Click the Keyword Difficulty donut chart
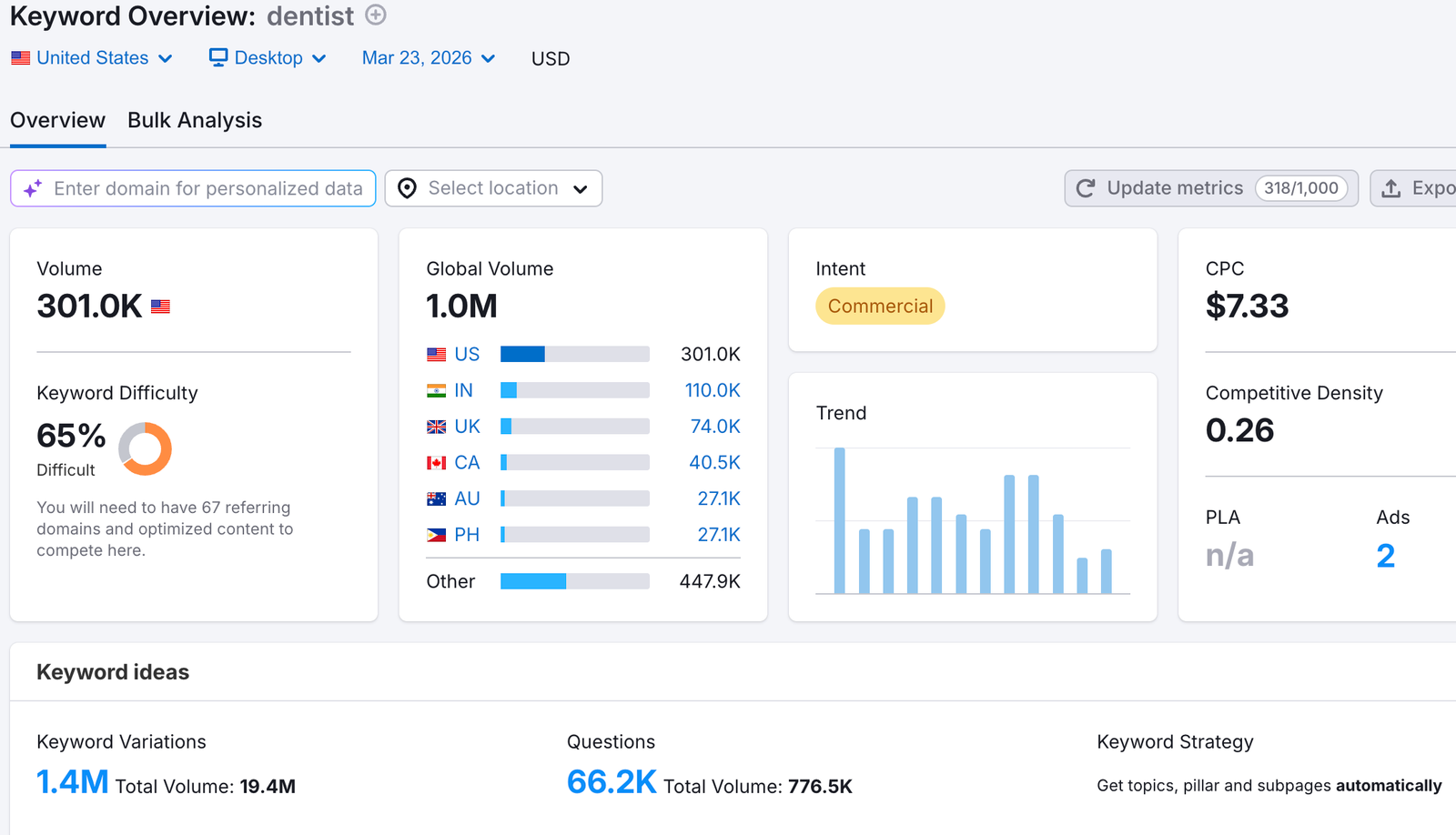 [146, 448]
